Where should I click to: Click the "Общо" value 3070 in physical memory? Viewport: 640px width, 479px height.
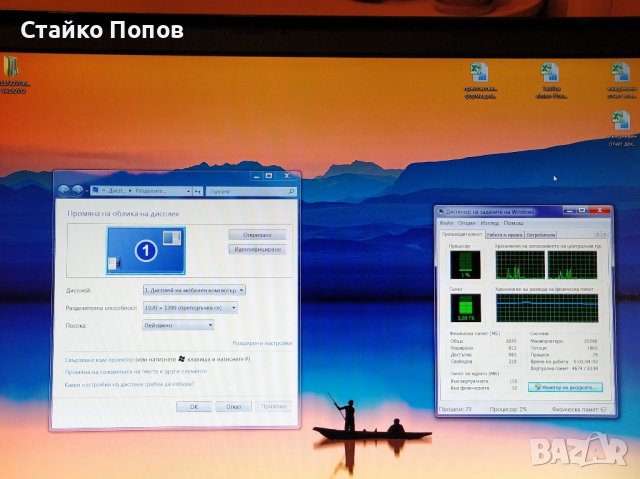(511, 341)
